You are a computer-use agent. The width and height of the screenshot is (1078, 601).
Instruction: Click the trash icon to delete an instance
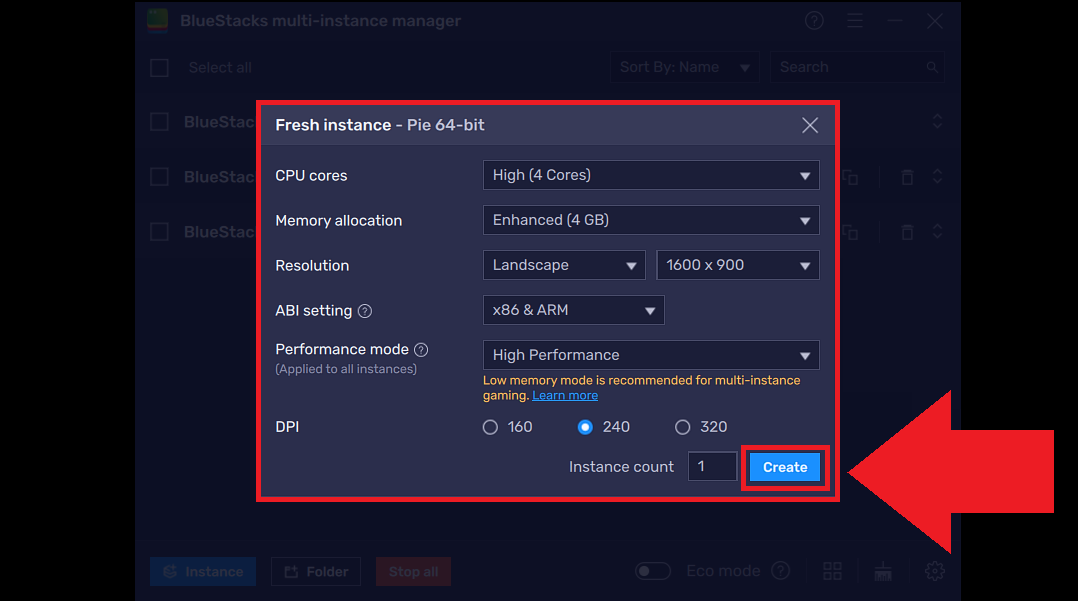tap(906, 176)
